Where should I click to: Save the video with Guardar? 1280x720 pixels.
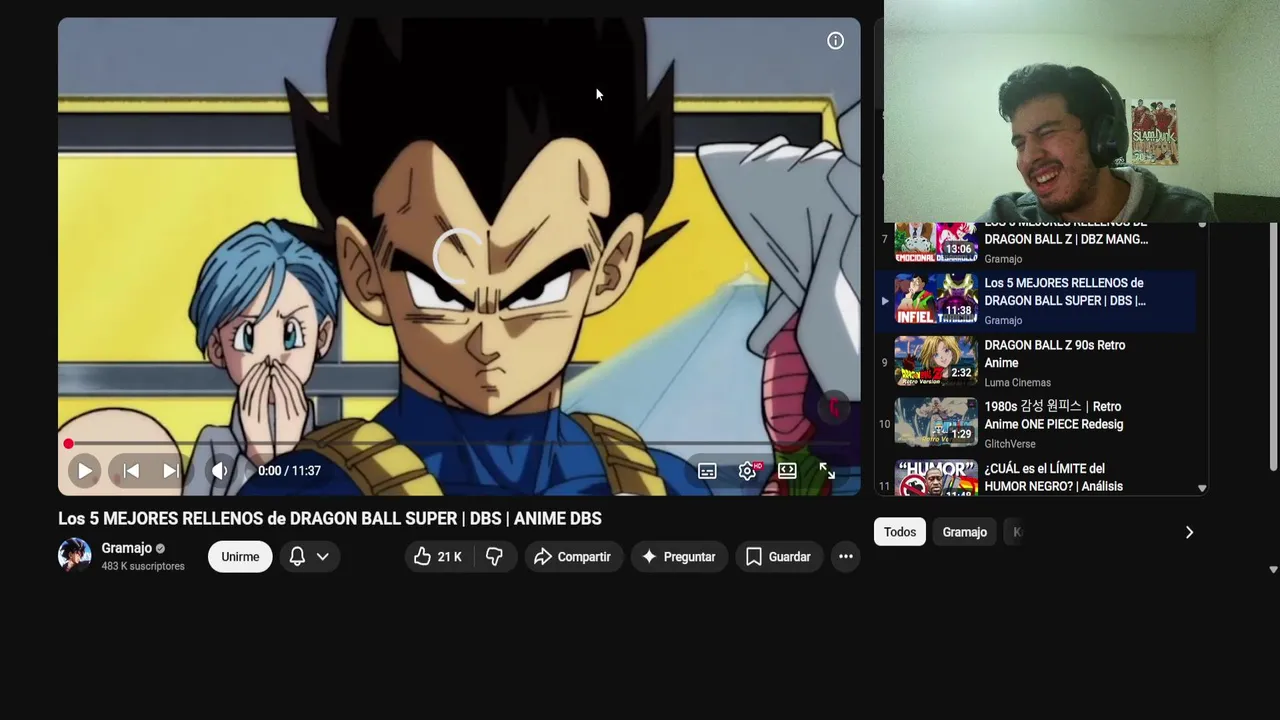(x=778, y=557)
